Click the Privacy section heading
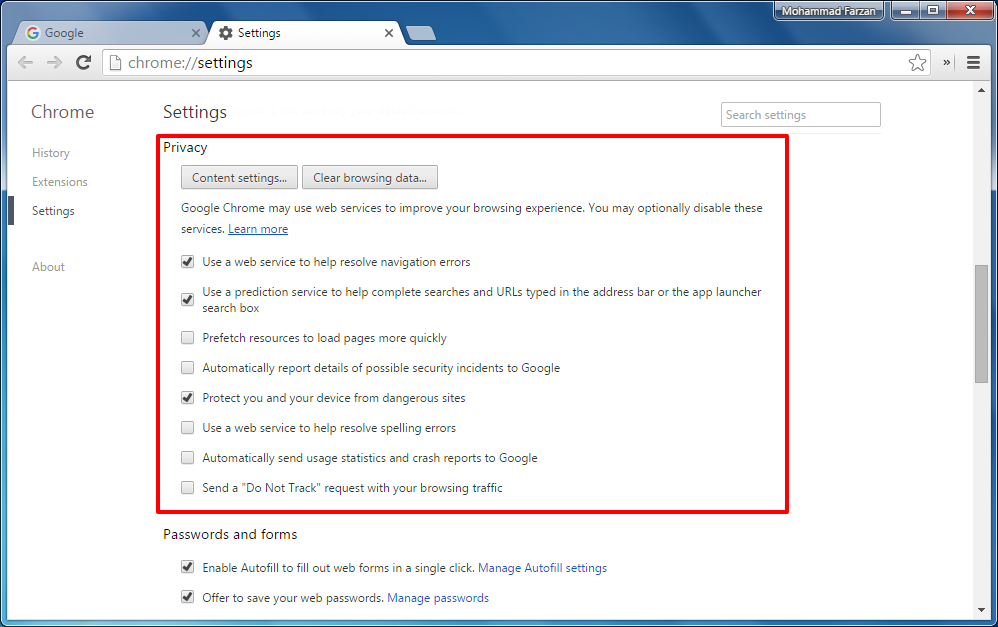Image resolution: width=998 pixels, height=627 pixels. 185,148
